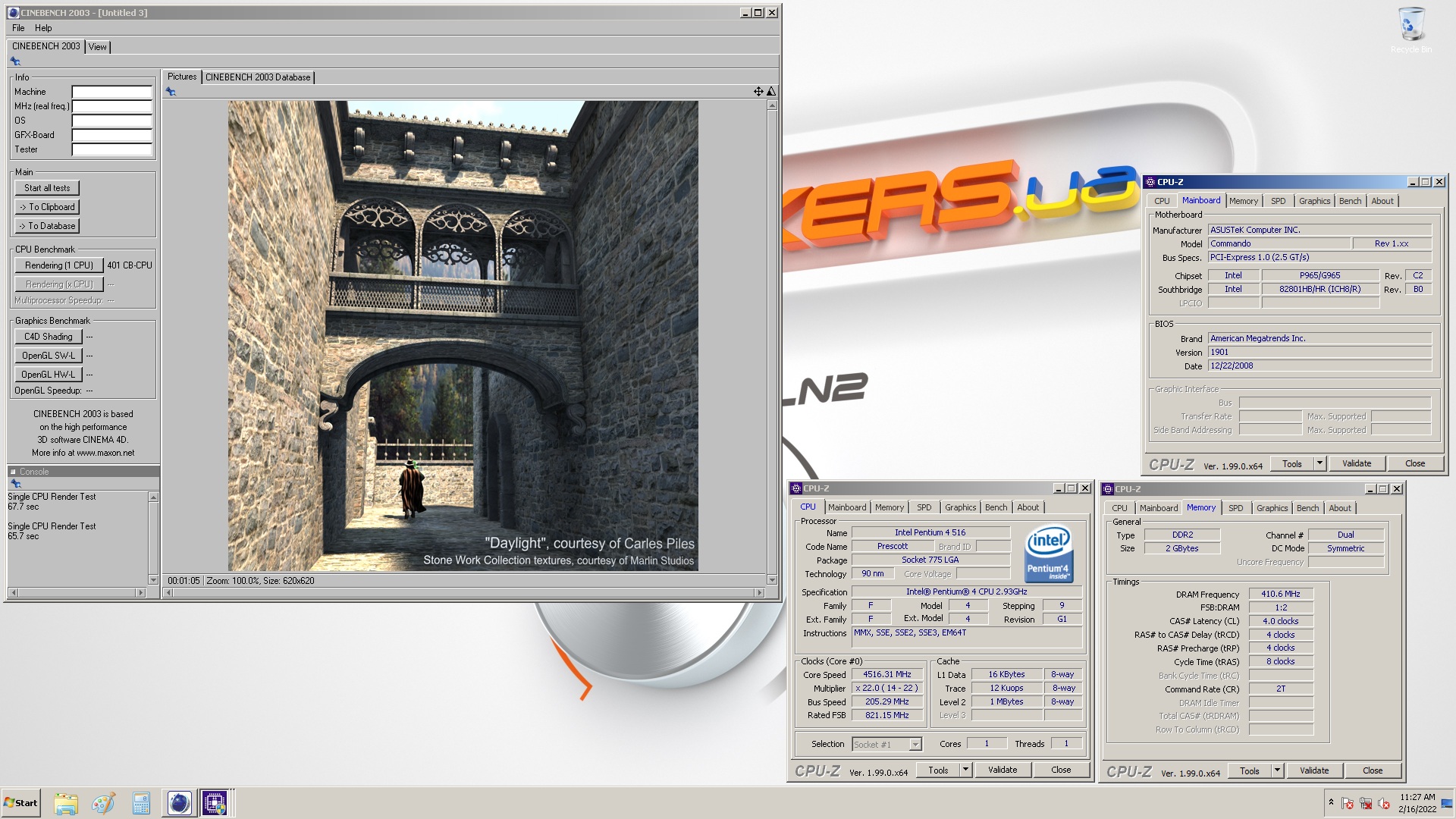The width and height of the screenshot is (1456, 819).
Task: Click the Windows Start button
Action: [20, 803]
